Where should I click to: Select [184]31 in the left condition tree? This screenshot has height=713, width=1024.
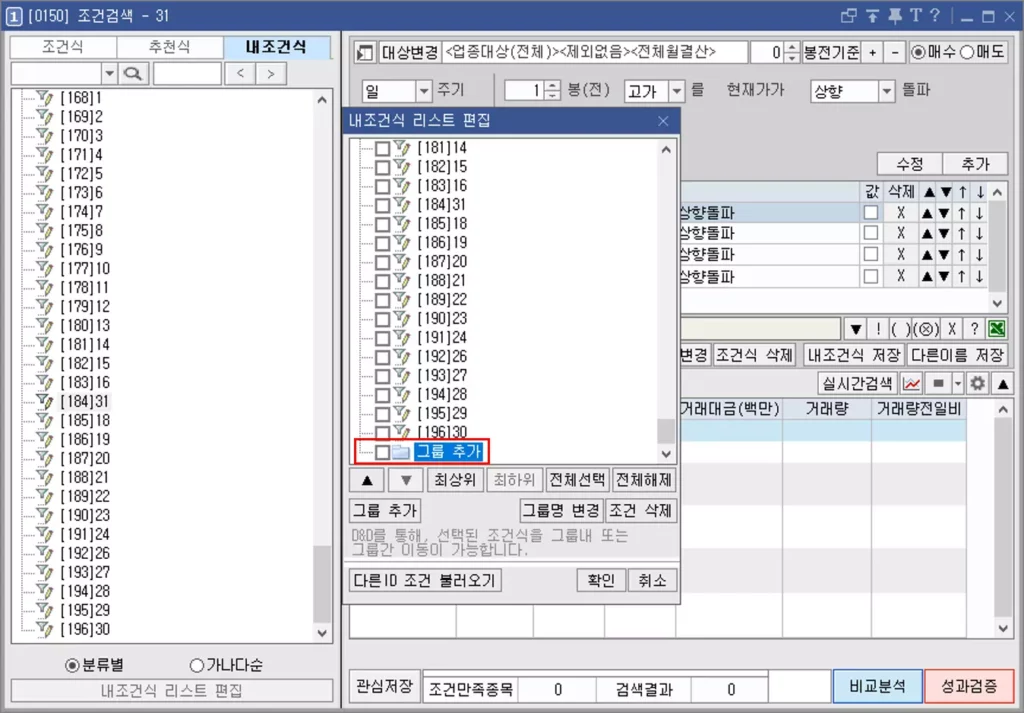[84, 402]
